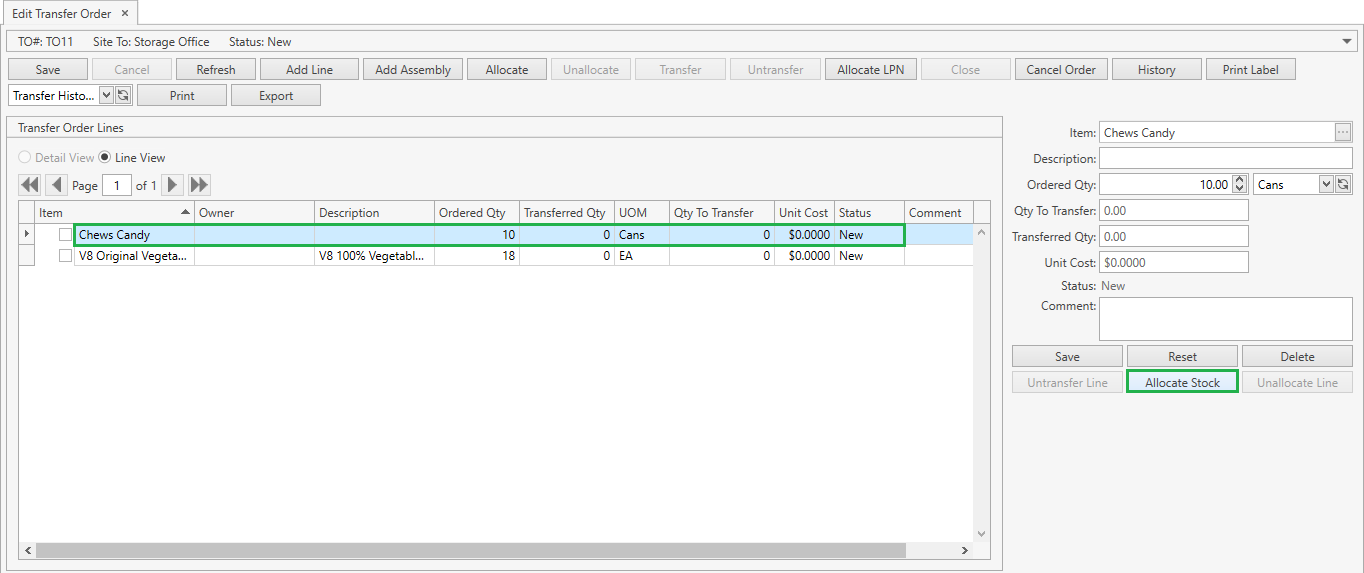
Task: Refresh the Transfer History report list
Action: pos(124,96)
